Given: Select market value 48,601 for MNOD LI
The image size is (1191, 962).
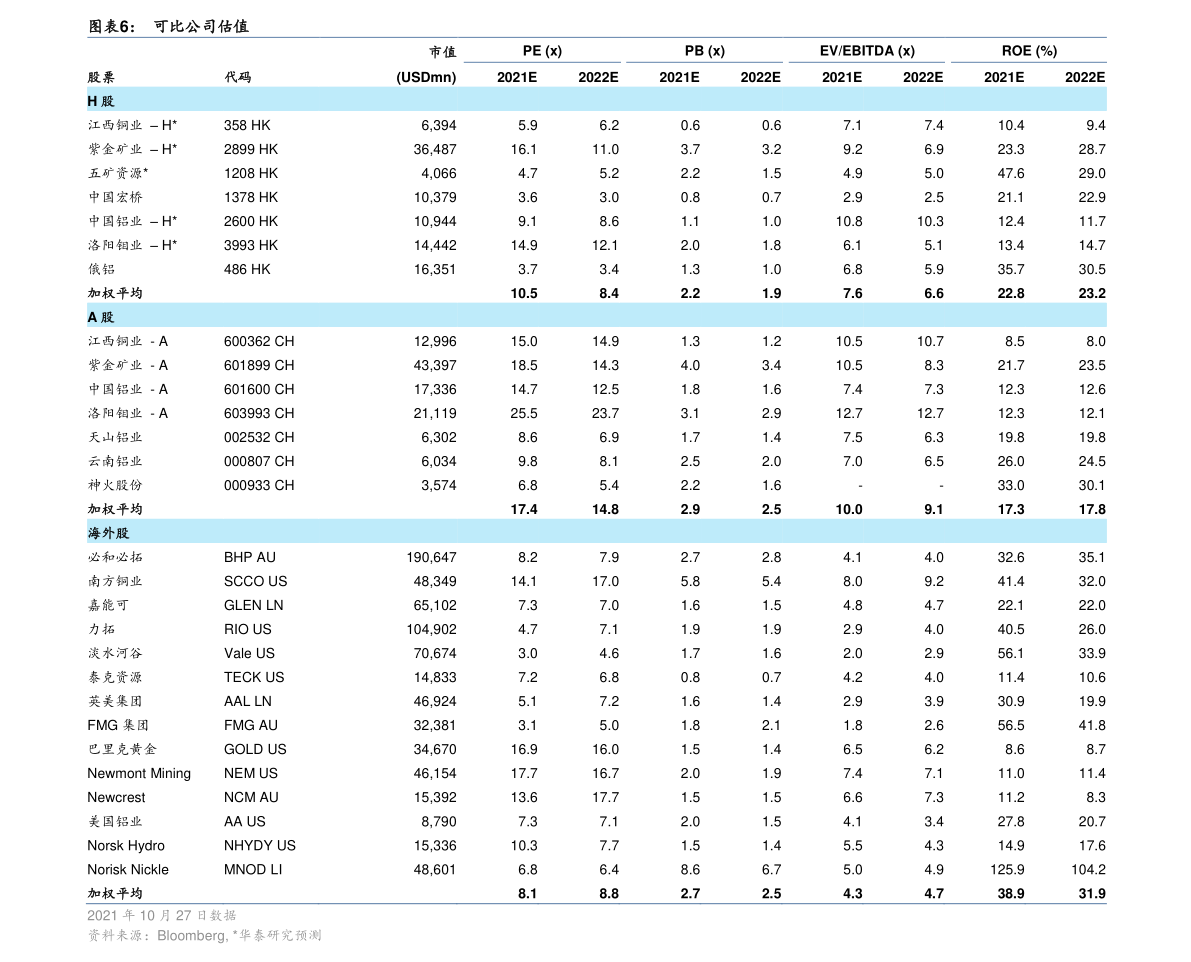Looking at the screenshot, I should coord(434,870).
